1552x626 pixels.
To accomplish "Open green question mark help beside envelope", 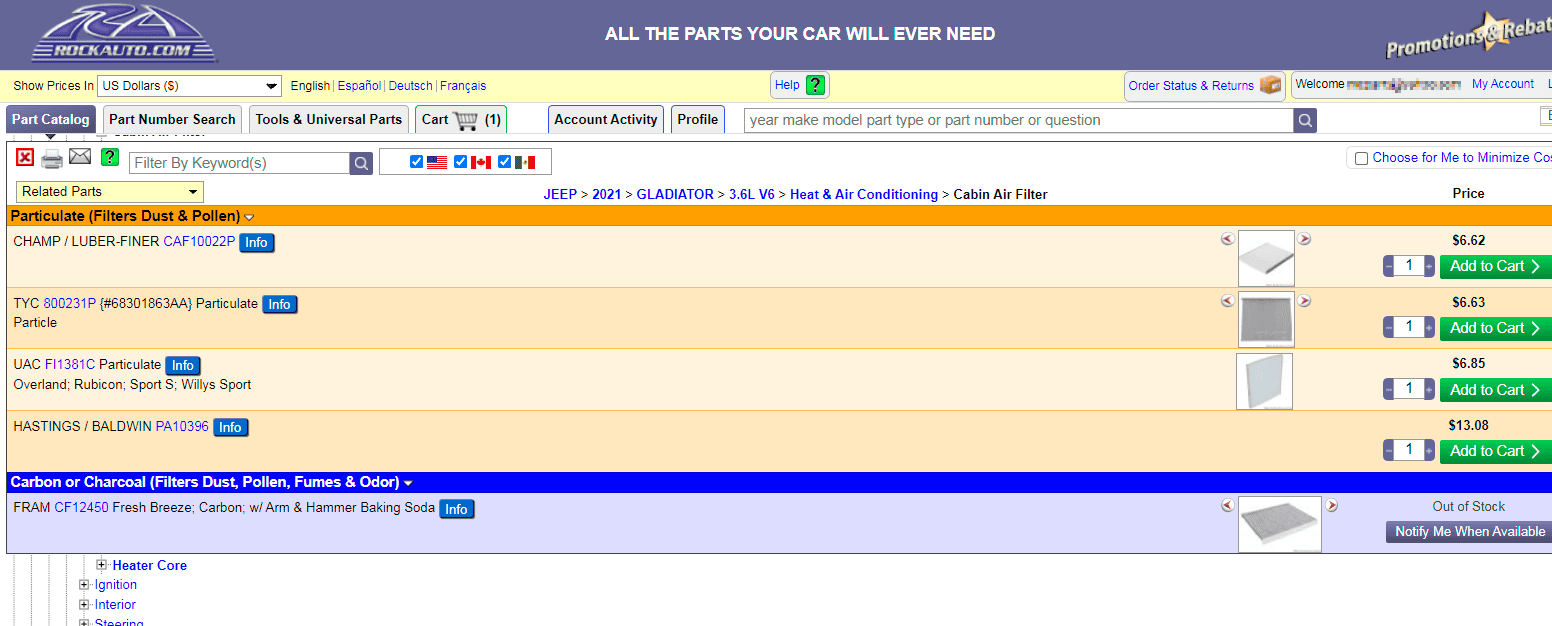I will [x=110, y=157].
